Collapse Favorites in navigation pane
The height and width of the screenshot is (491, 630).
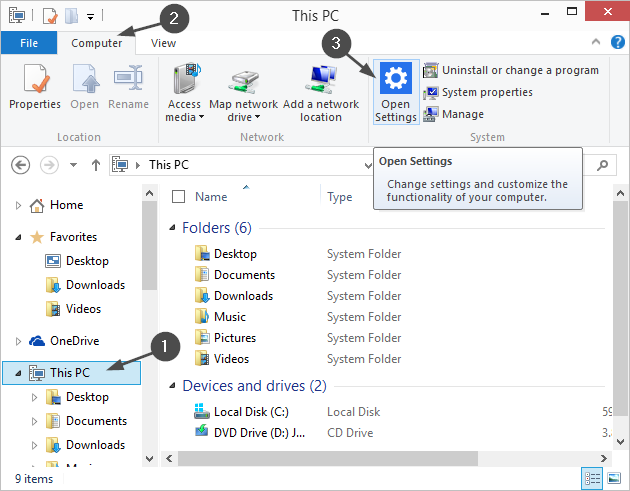(x=18, y=237)
